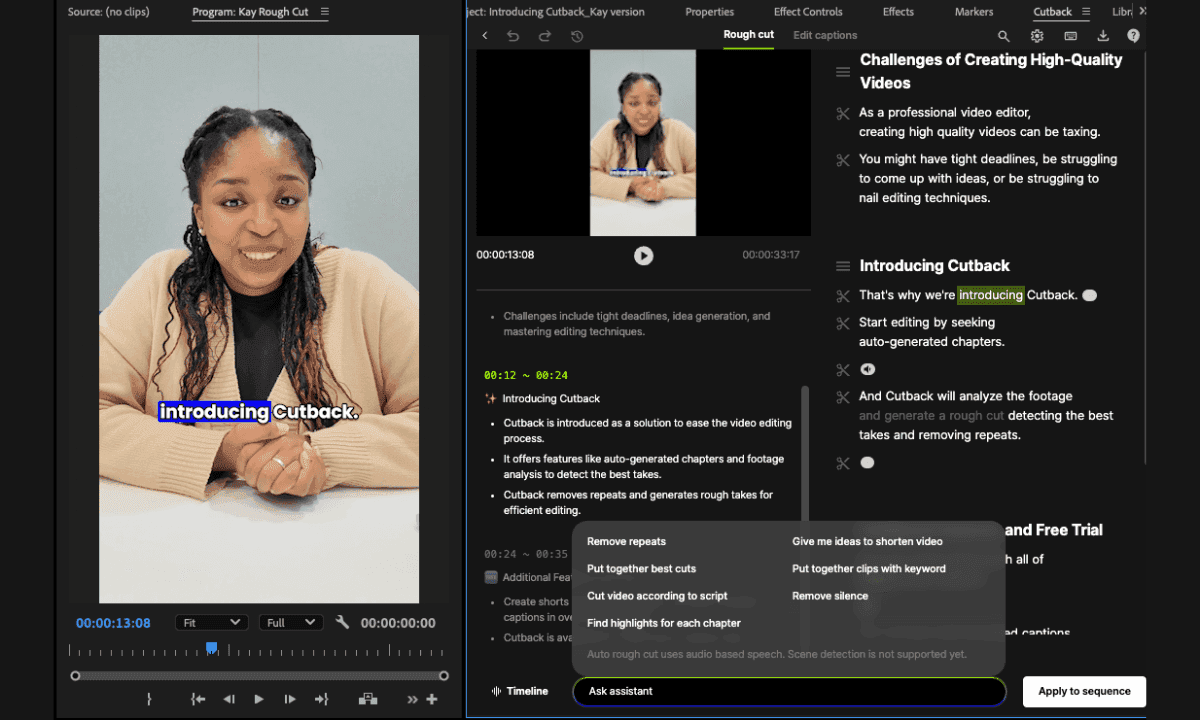Click the Timeline button with waveform icon
The width and height of the screenshot is (1200, 720).
tap(519, 691)
